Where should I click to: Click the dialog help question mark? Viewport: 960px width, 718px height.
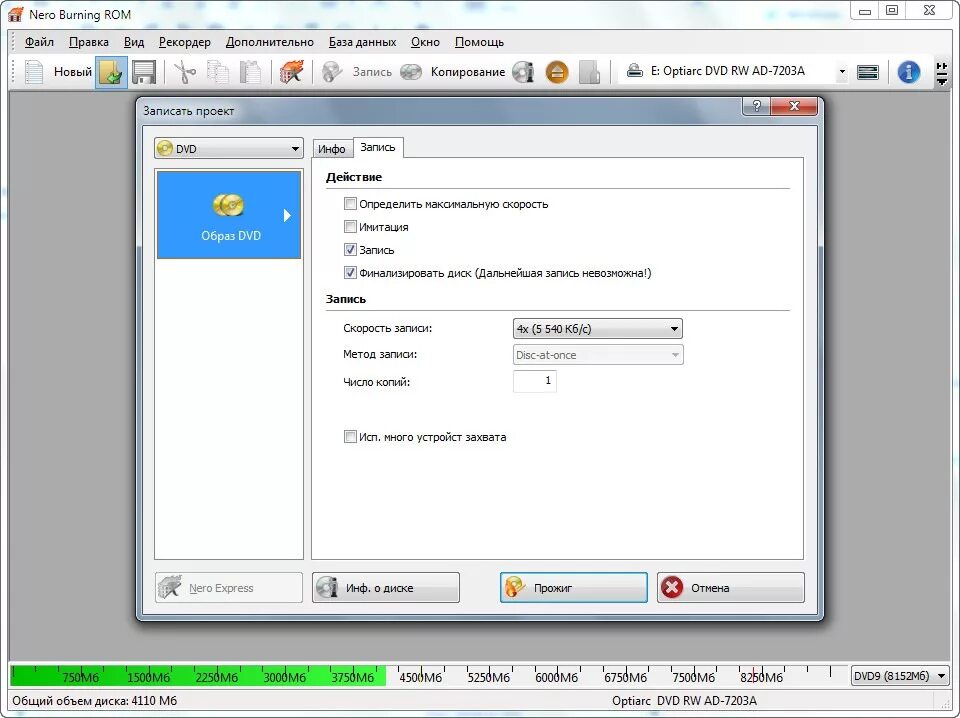pos(757,106)
